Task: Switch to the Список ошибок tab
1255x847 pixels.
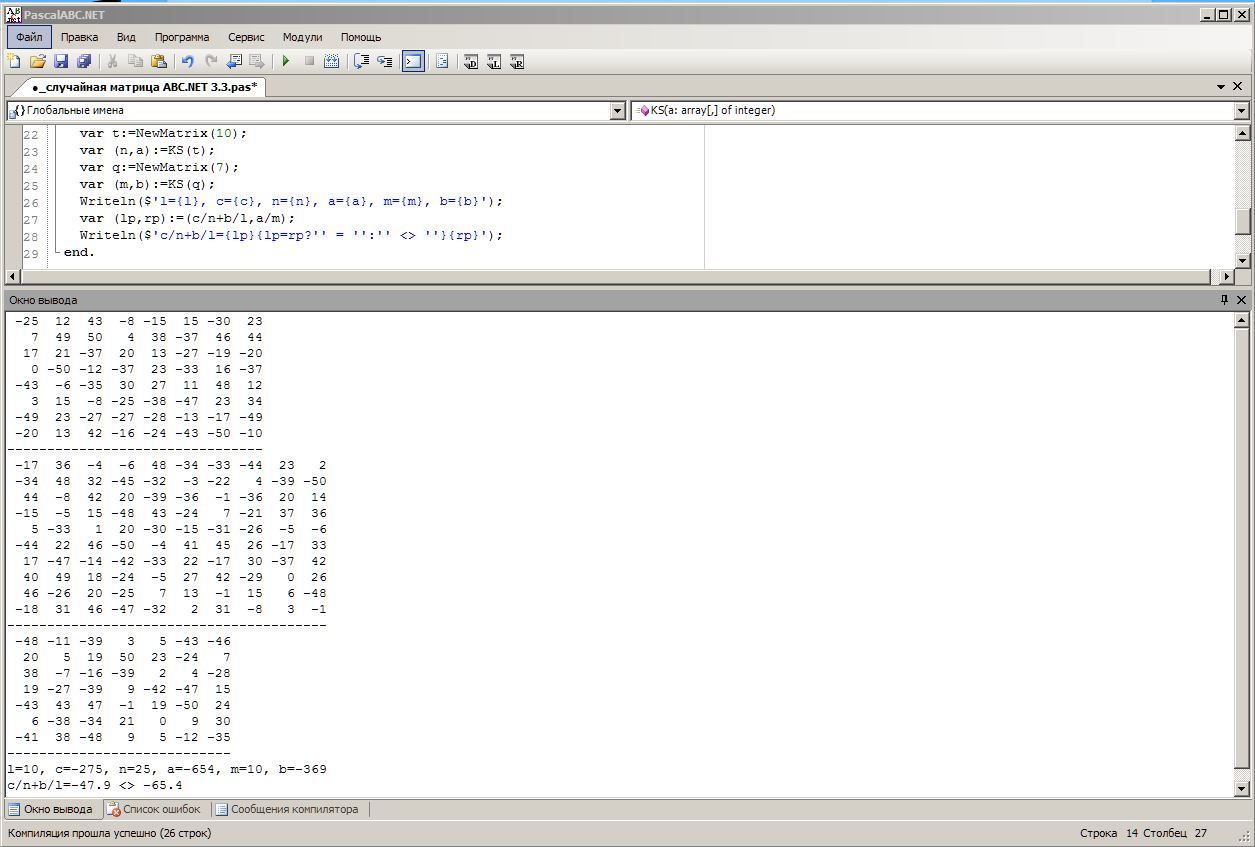Action: click(154, 809)
